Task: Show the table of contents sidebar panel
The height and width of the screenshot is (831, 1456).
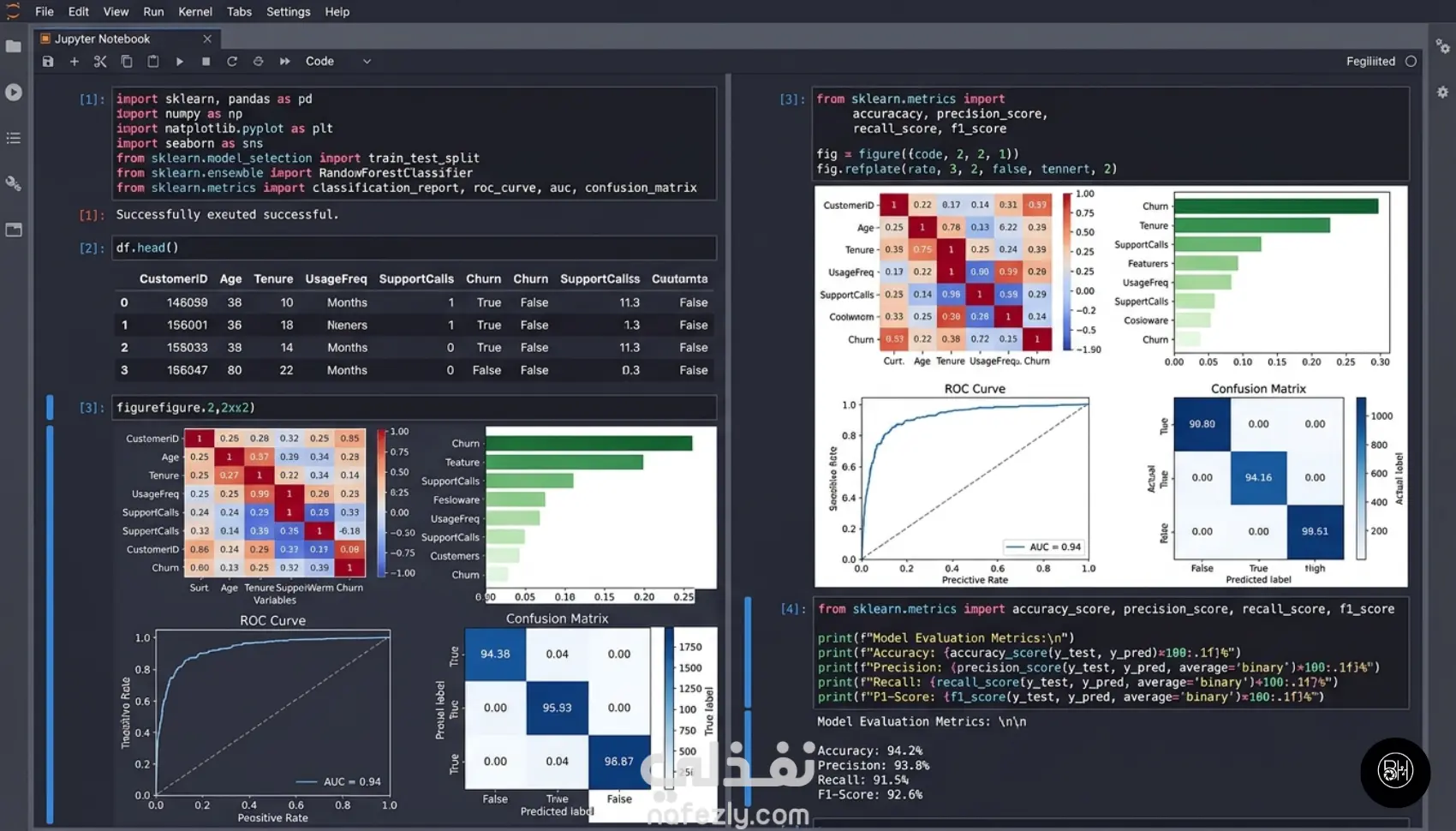Action: click(14, 138)
